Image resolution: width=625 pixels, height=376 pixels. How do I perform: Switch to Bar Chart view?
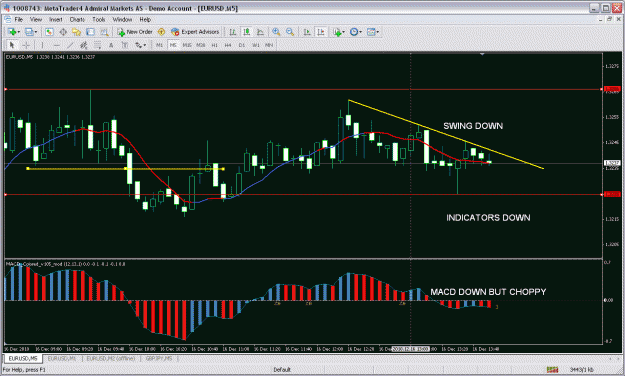click(233, 32)
